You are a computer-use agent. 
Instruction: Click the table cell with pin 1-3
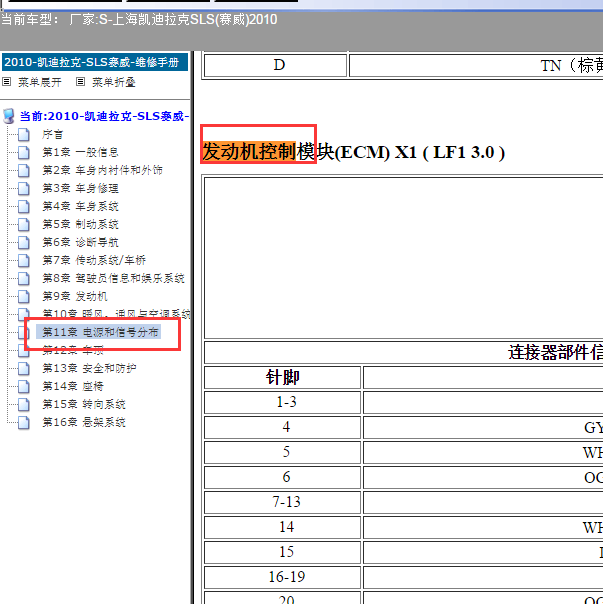(282, 402)
